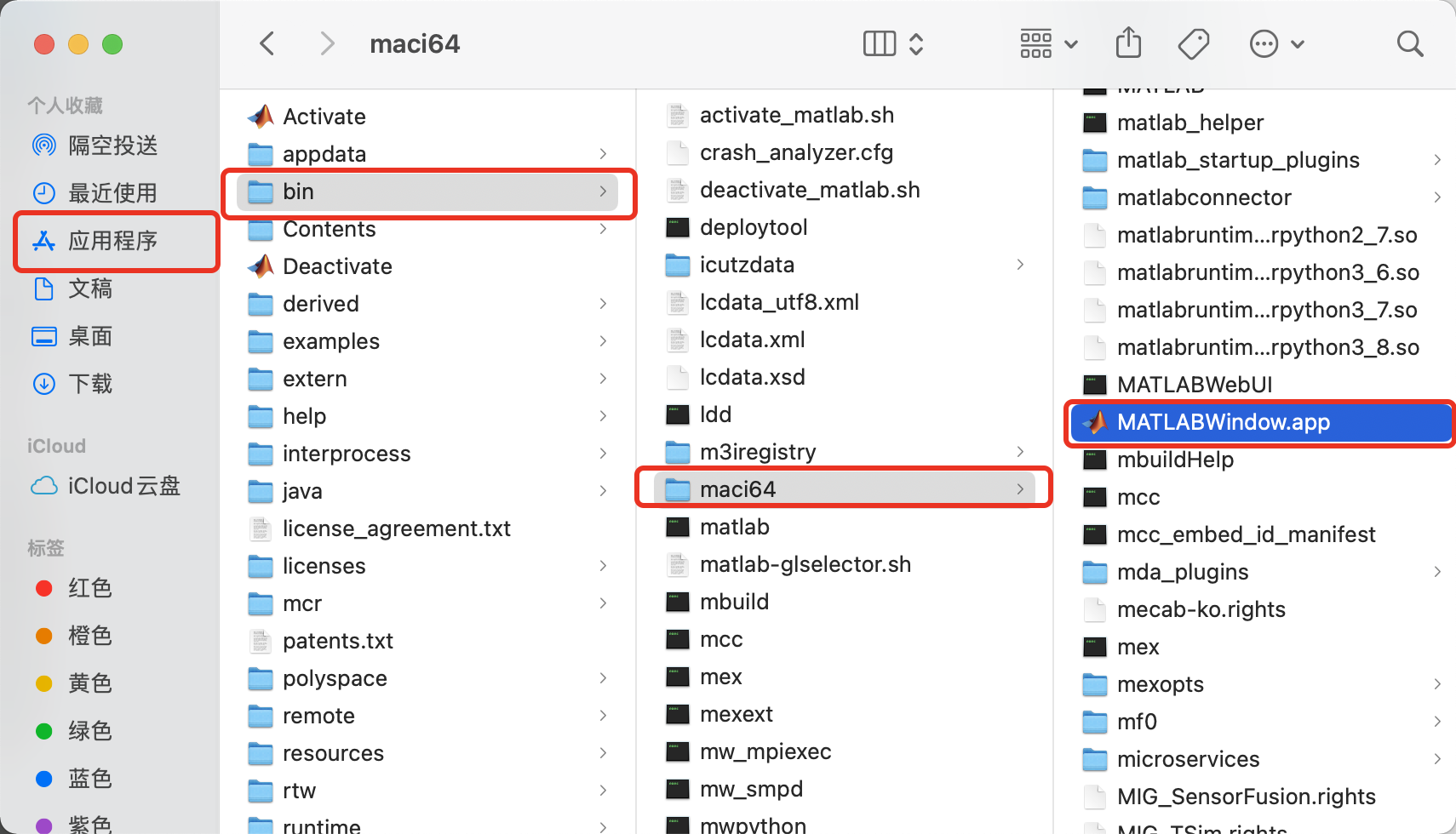Open Downloads (下载) in the sidebar
This screenshot has height=834, width=1456.
[x=72, y=384]
